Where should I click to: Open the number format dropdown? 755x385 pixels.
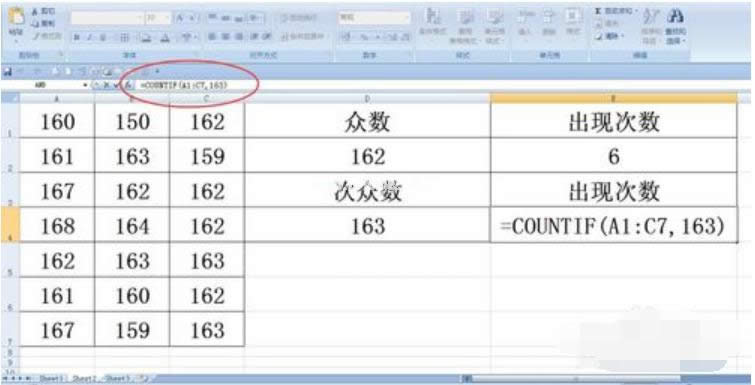(x=407, y=18)
